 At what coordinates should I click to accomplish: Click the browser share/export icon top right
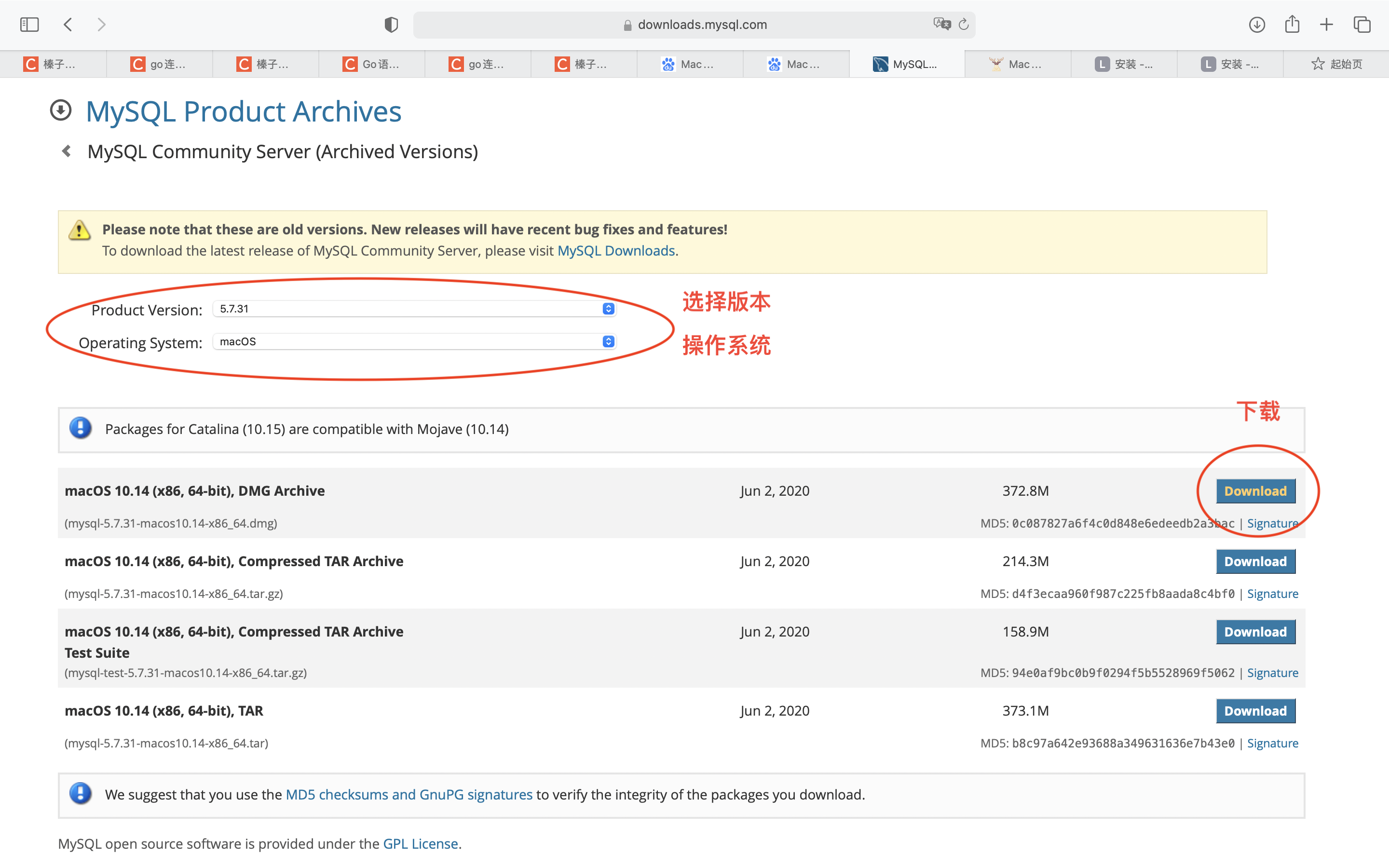1293,25
